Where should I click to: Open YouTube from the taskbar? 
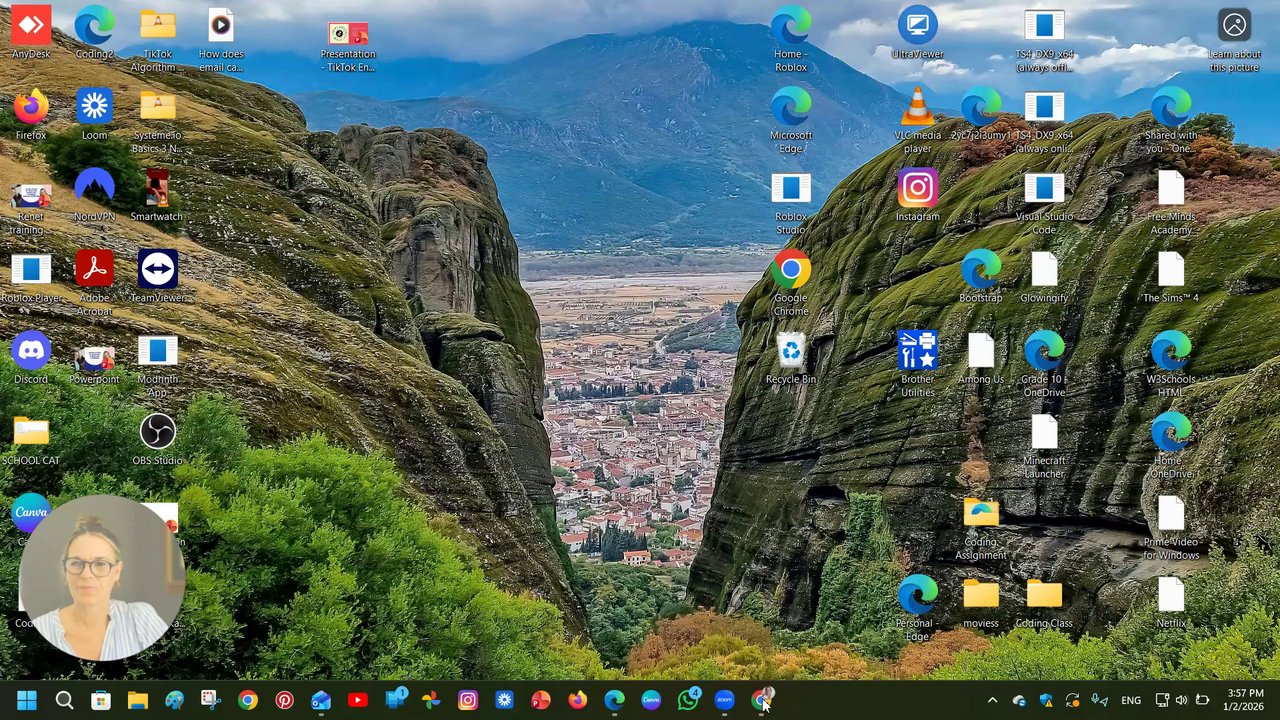(x=357, y=700)
